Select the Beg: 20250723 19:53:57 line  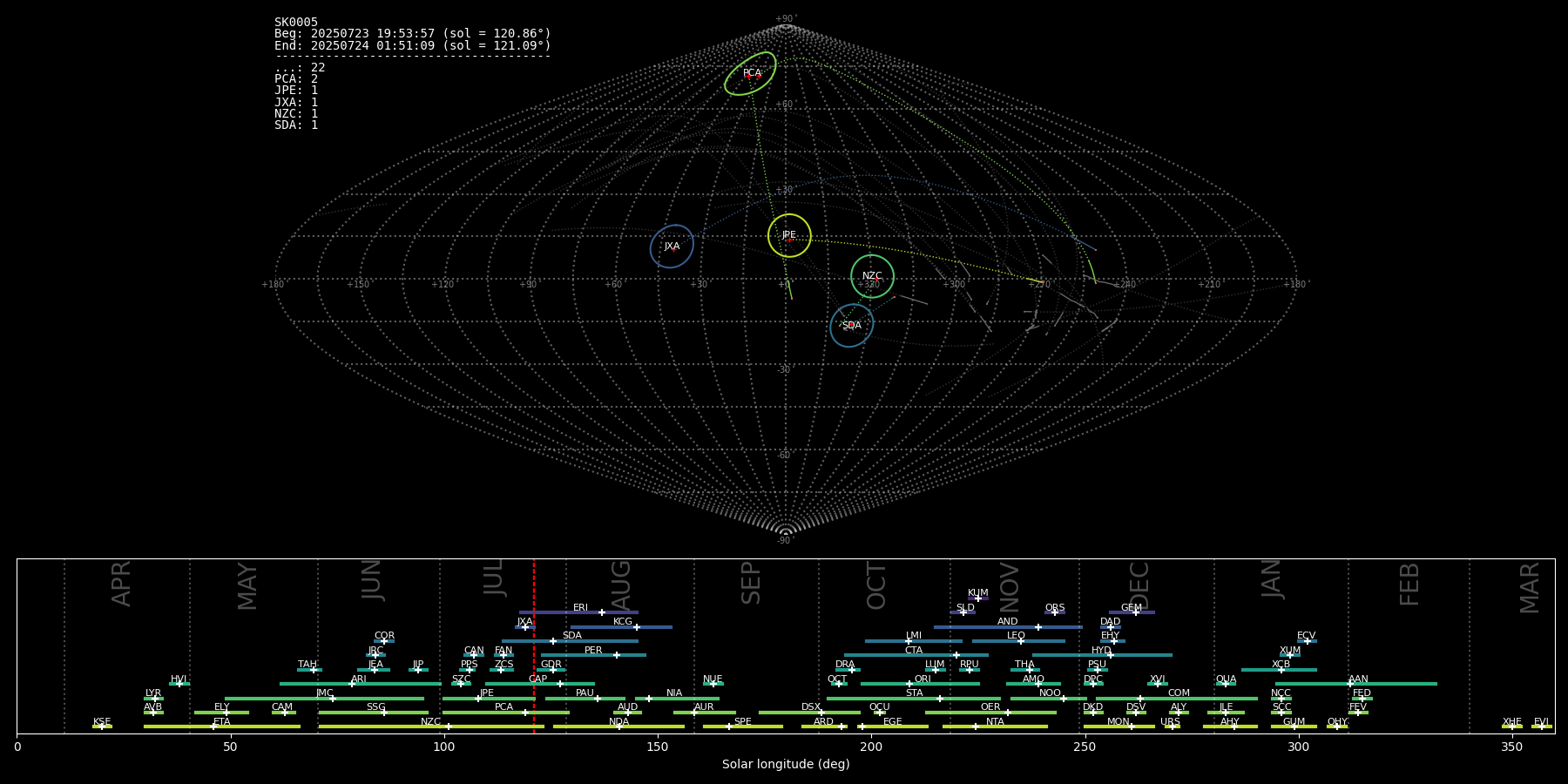point(413,34)
